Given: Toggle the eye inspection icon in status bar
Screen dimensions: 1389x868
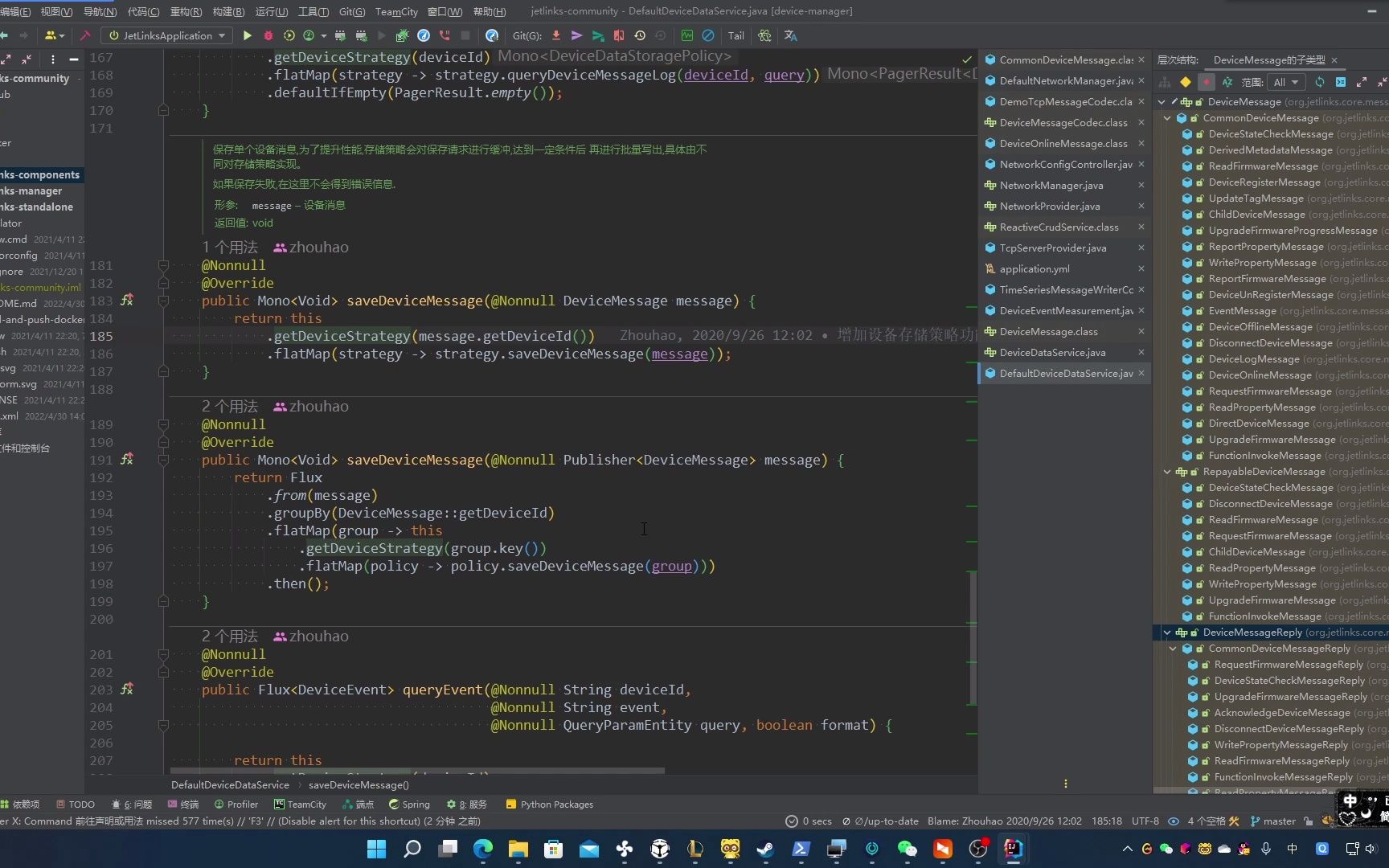Looking at the screenshot, I should click(x=1174, y=821).
